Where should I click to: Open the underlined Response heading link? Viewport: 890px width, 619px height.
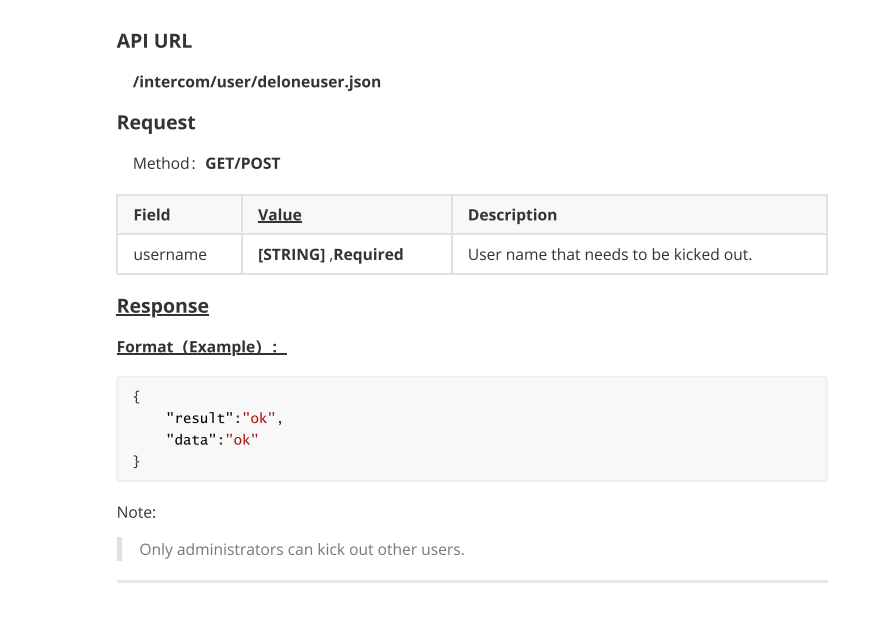pyautogui.click(x=163, y=306)
